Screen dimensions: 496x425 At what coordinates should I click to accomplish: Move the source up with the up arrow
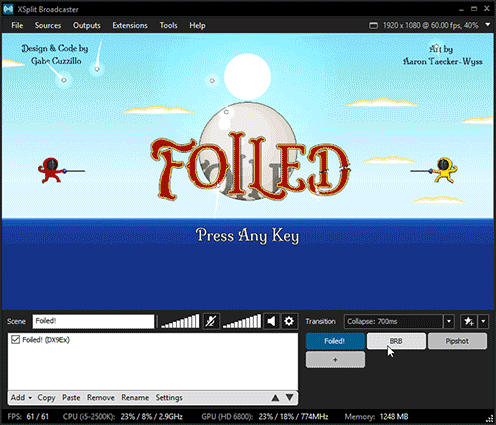pyautogui.click(x=275, y=397)
